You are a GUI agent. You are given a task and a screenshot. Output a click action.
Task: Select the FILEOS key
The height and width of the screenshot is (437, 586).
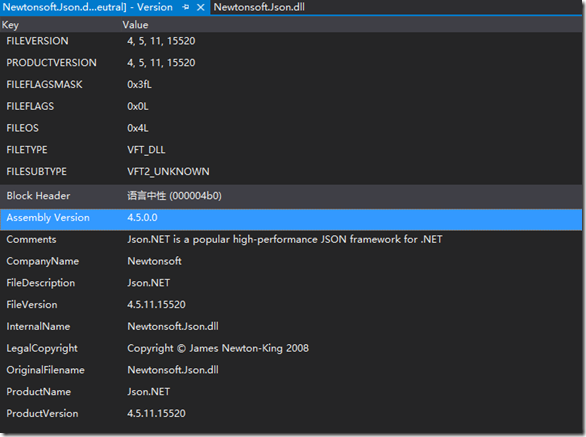click(22, 128)
